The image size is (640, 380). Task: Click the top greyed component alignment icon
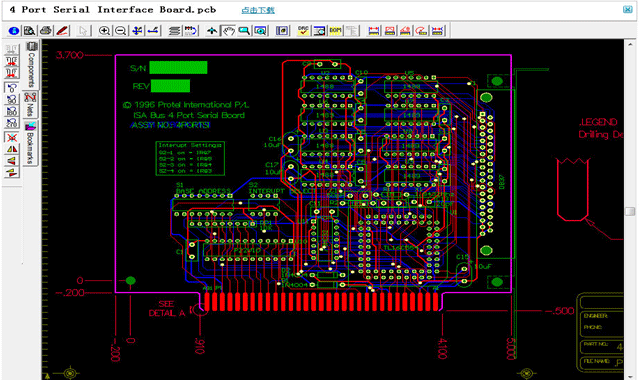(x=11, y=49)
